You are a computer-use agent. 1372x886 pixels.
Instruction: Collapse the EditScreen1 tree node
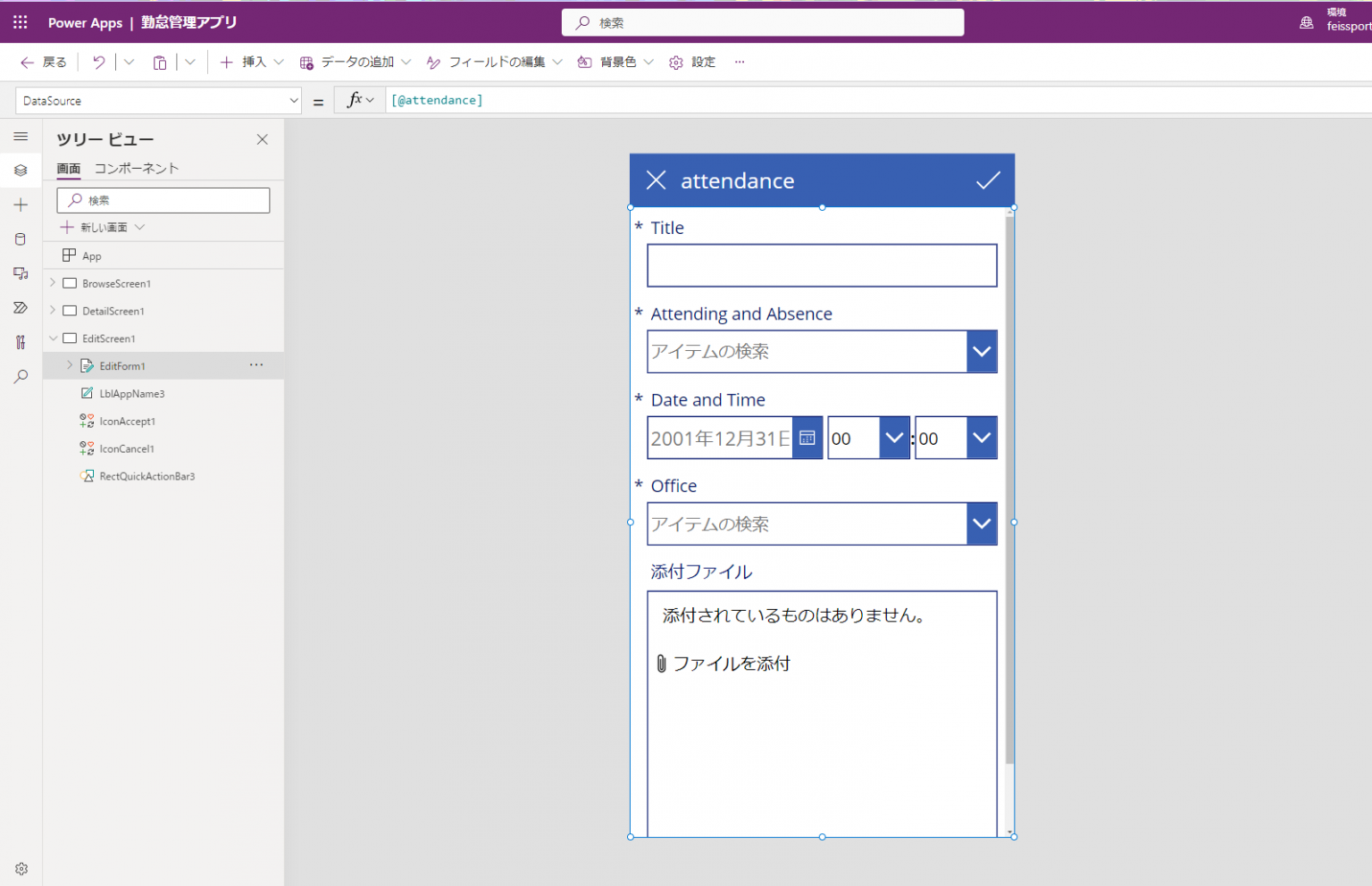(x=53, y=339)
